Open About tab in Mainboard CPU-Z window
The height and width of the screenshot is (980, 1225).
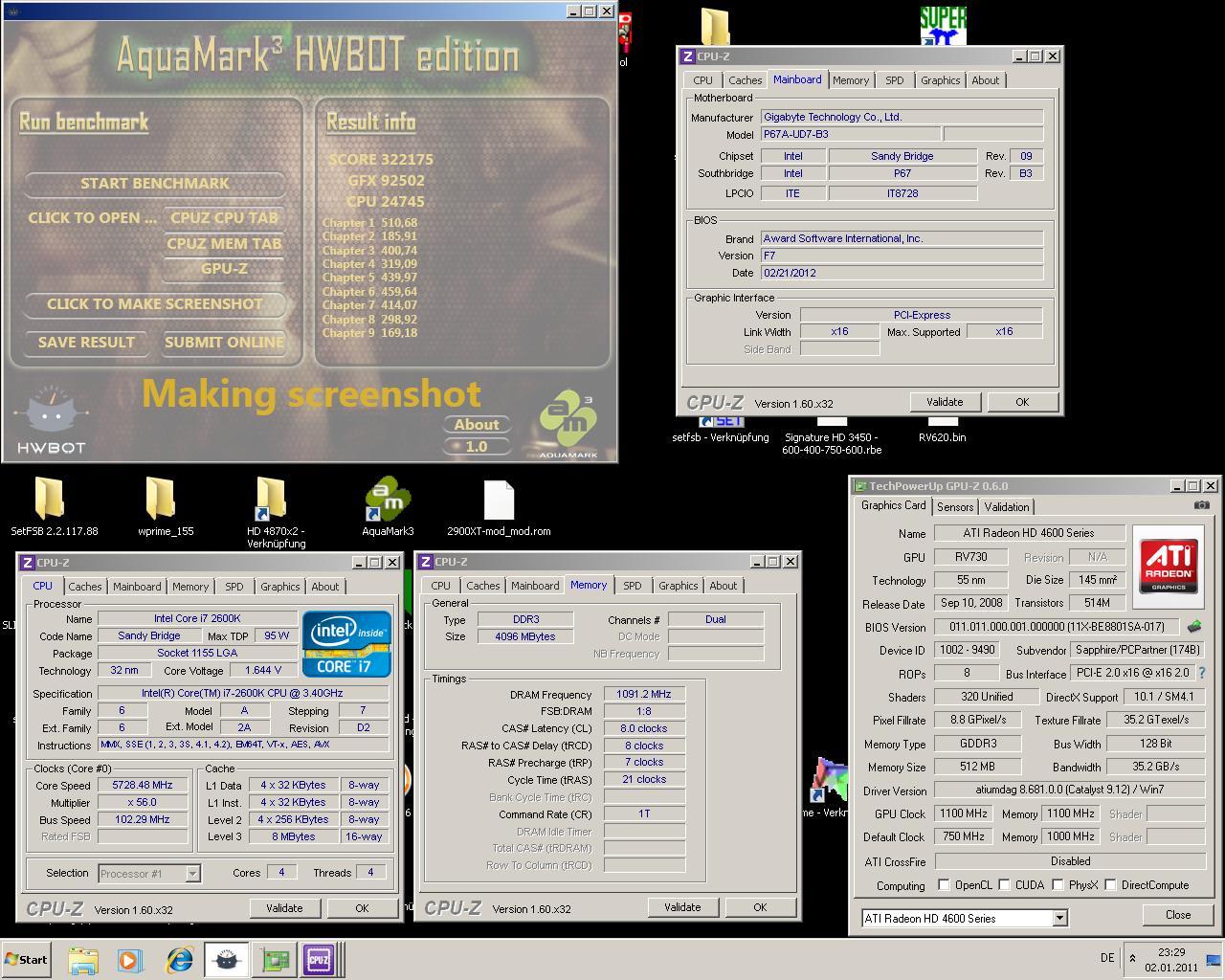click(986, 80)
